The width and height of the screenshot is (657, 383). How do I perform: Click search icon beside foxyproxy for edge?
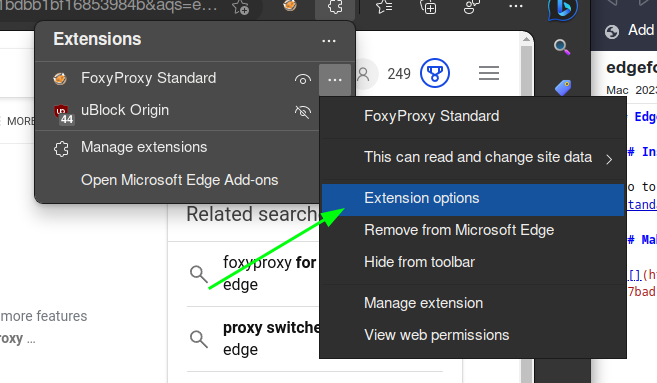(199, 274)
